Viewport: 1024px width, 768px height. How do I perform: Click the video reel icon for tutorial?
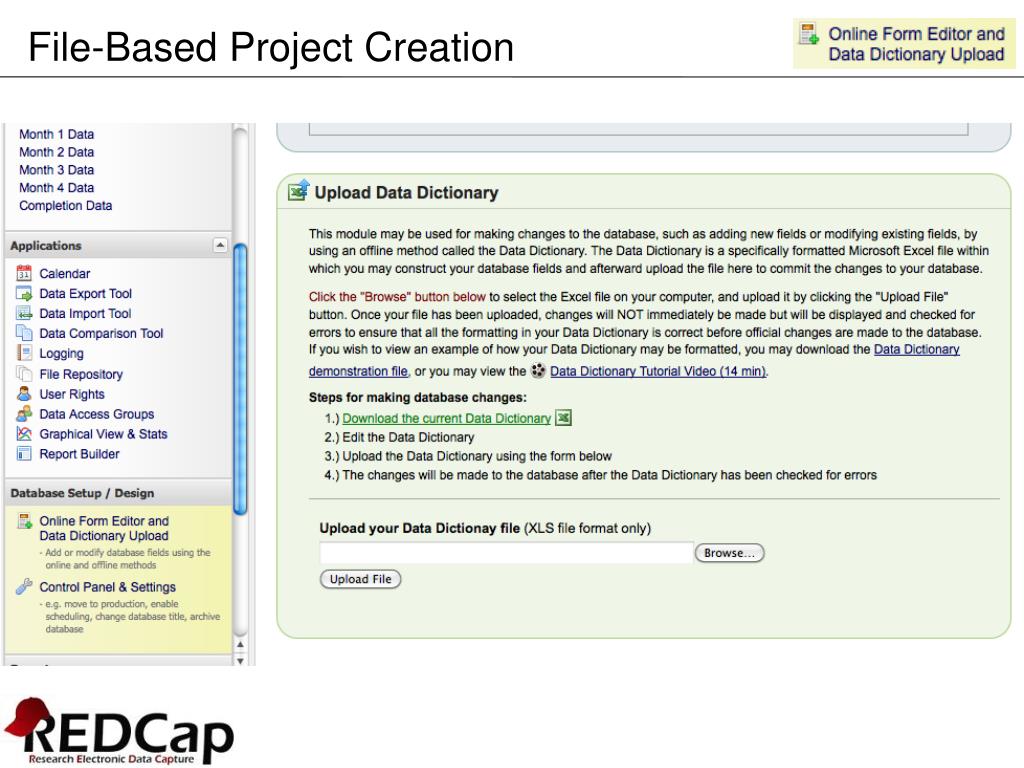(x=538, y=371)
